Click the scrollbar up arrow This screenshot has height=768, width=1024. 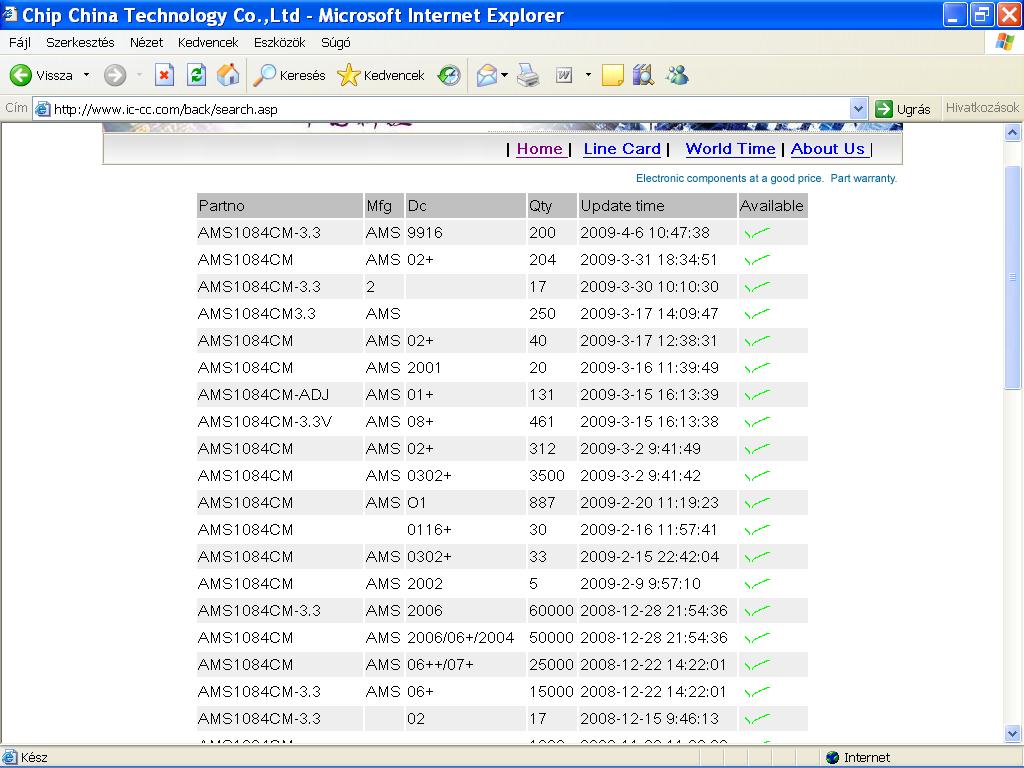point(1012,133)
